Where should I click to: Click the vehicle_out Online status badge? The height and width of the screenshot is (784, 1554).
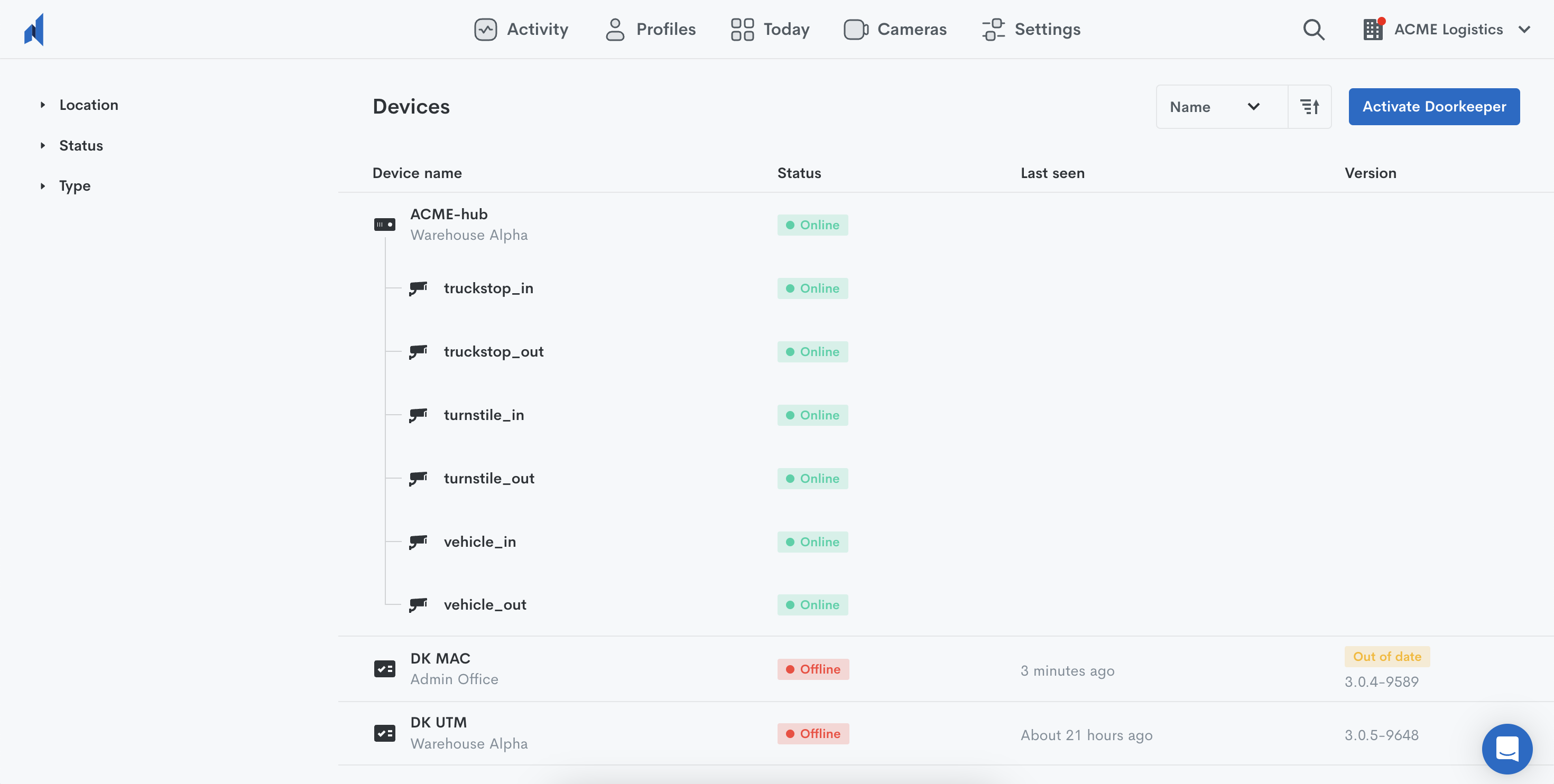[812, 604]
